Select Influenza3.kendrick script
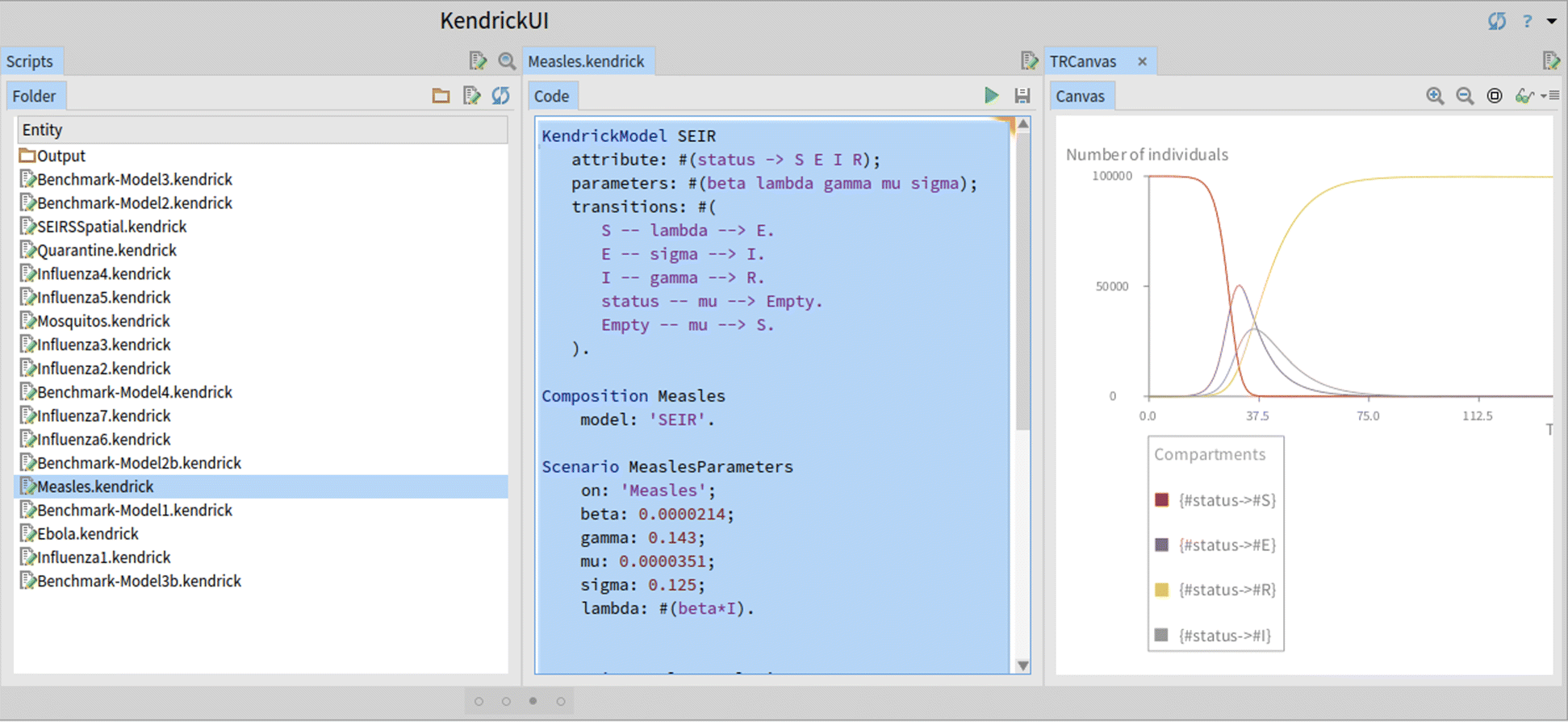The image size is (1568, 722). coord(95,344)
